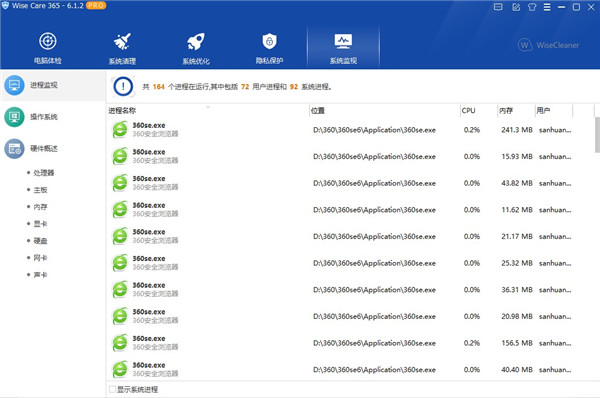The width and height of the screenshot is (600, 398).
Task: Click the 0.2% CPU value in 156.5 MB row
Action: pyautogui.click(x=471, y=343)
